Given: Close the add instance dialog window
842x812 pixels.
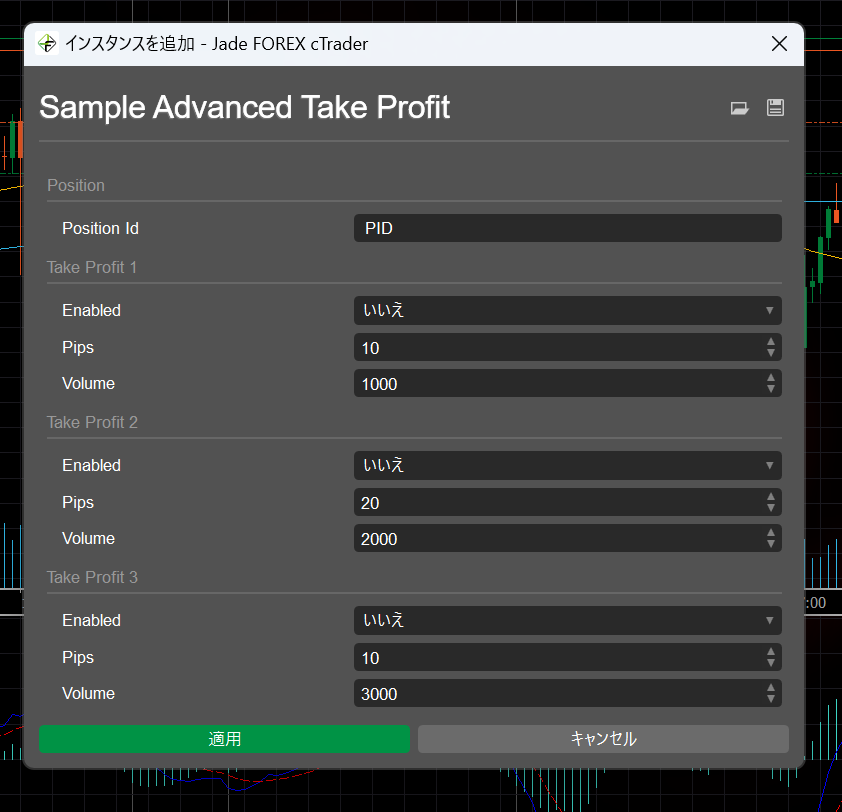Looking at the screenshot, I should (780, 44).
